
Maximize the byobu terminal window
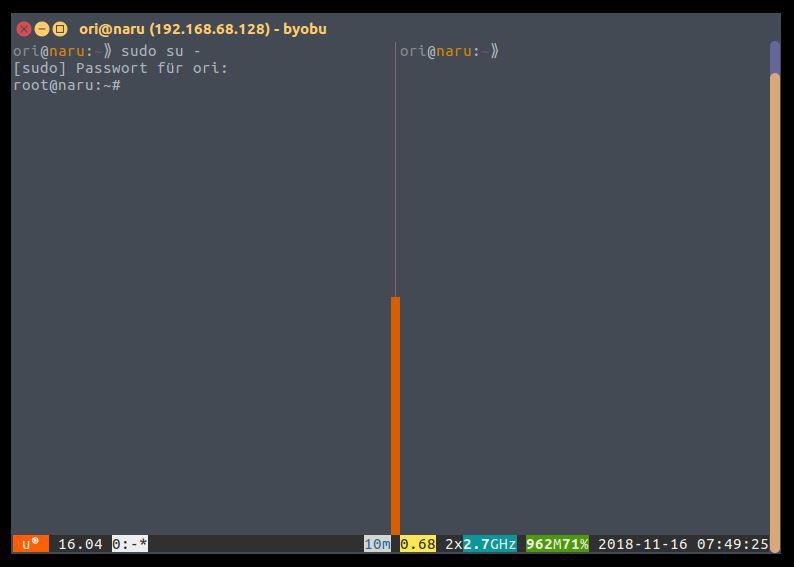60,29
